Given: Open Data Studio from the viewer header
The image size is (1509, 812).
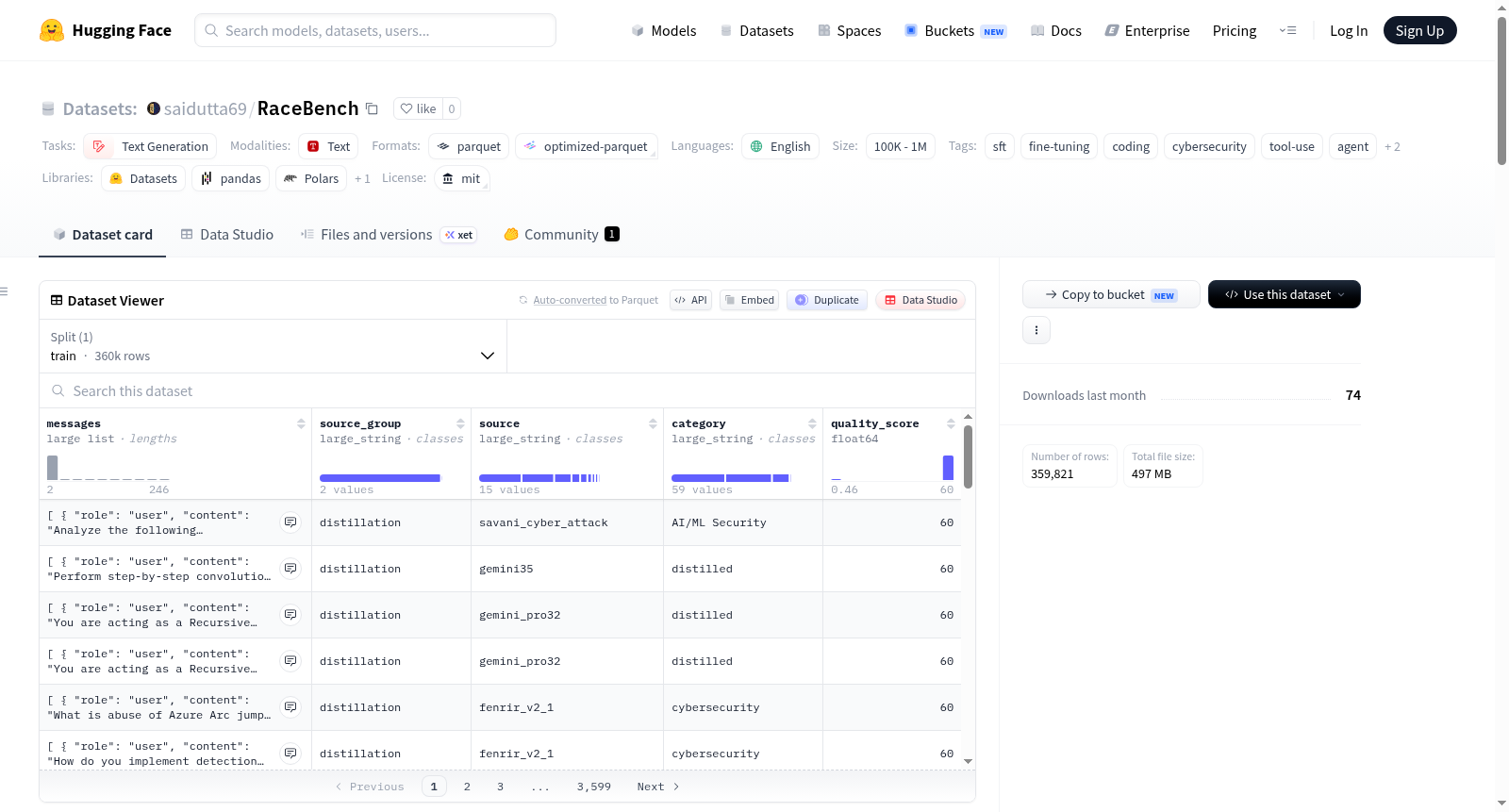Looking at the screenshot, I should (x=920, y=300).
